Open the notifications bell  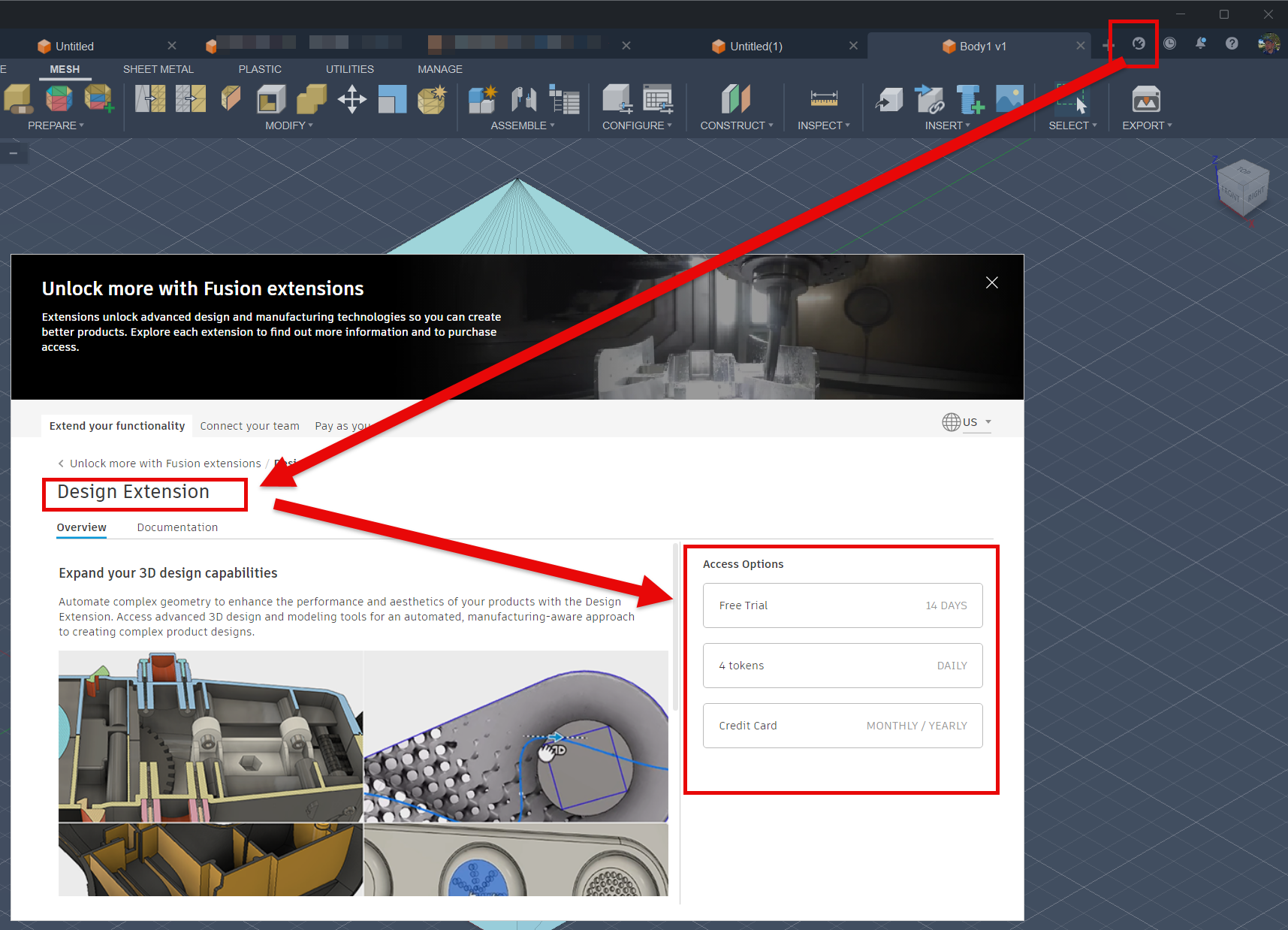click(1200, 44)
